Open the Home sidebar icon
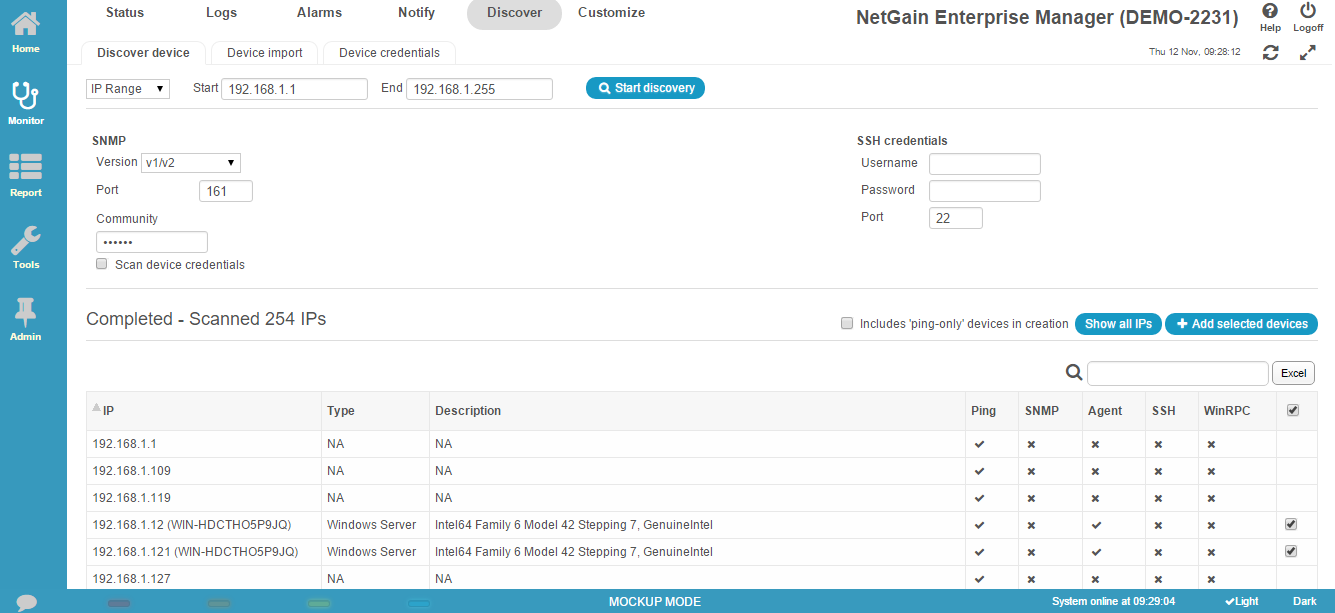Screen dimensions: 1335x613 (x=26, y=24)
